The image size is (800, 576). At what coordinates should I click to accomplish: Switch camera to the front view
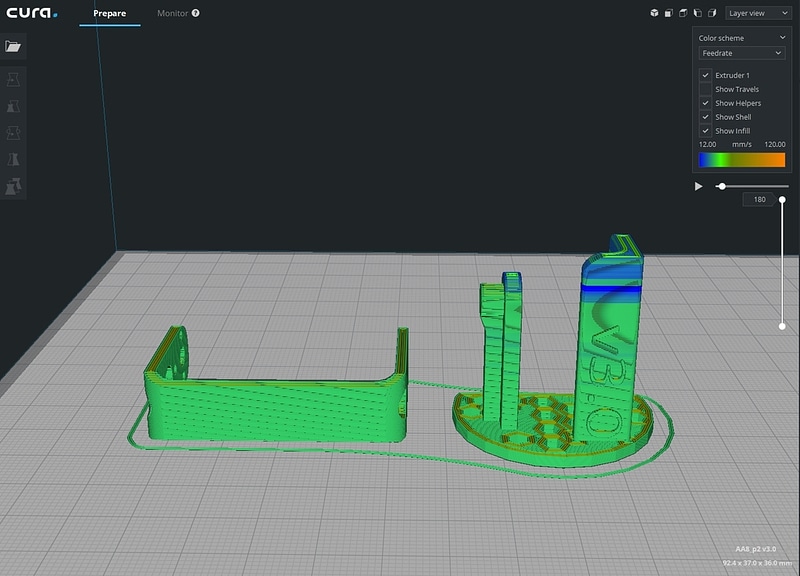668,13
